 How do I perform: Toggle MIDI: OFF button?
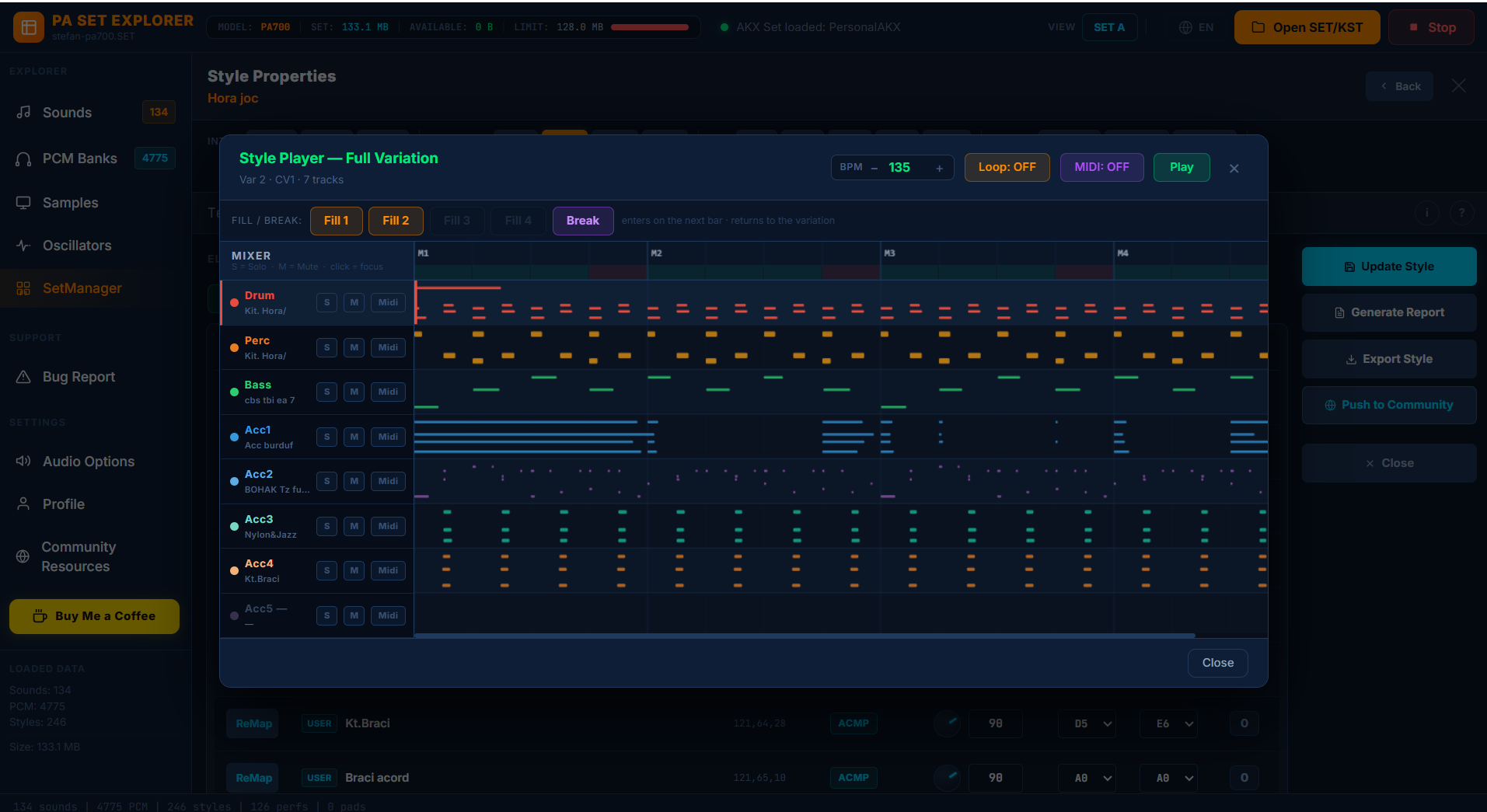click(x=1101, y=167)
